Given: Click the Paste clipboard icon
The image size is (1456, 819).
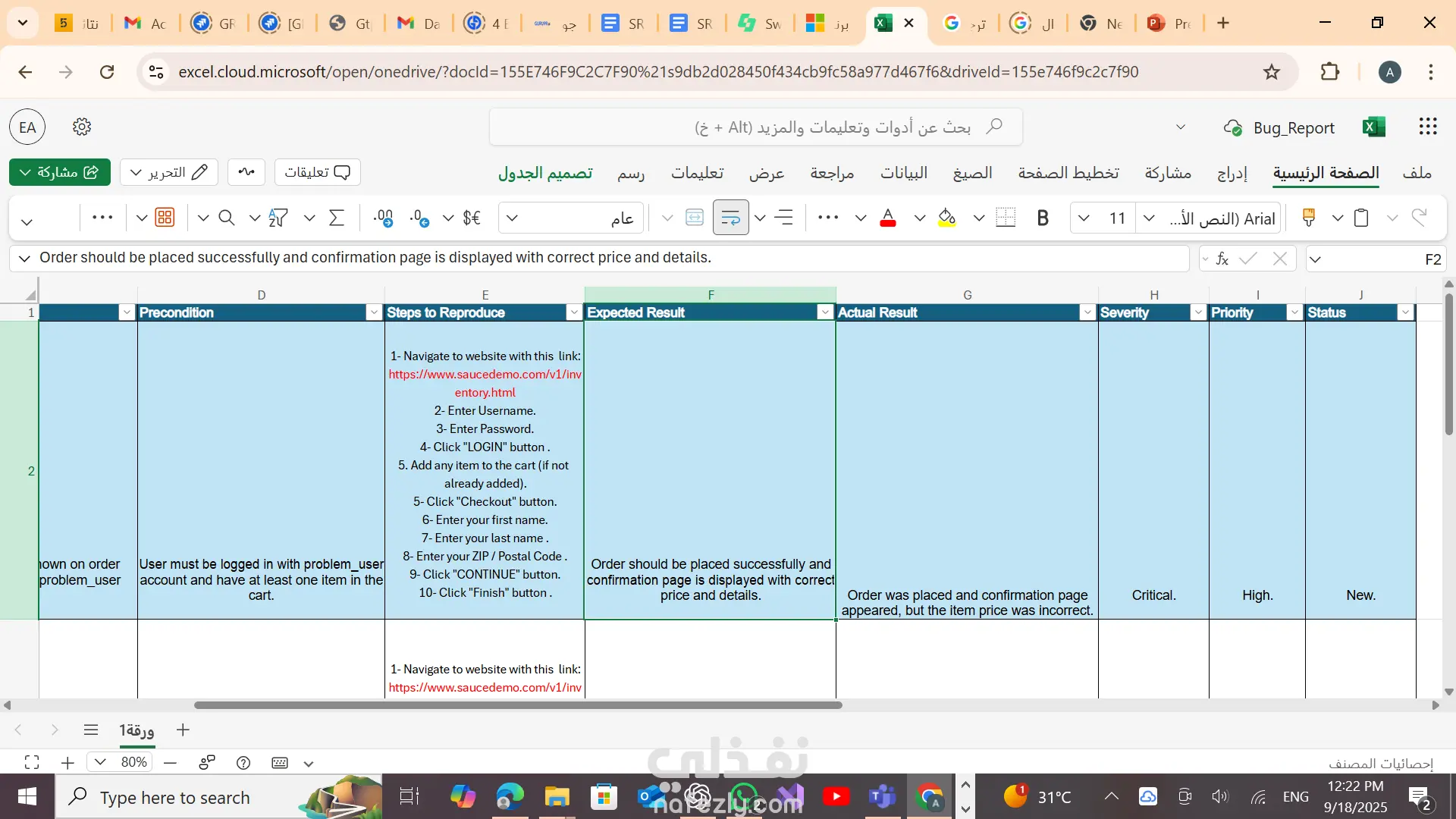Looking at the screenshot, I should (1361, 218).
